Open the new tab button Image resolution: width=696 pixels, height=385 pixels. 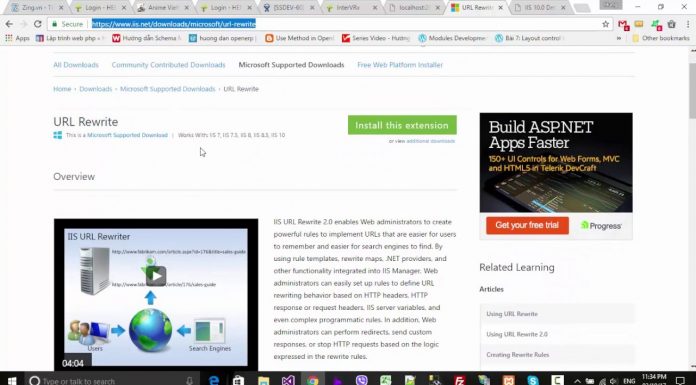(582, 8)
